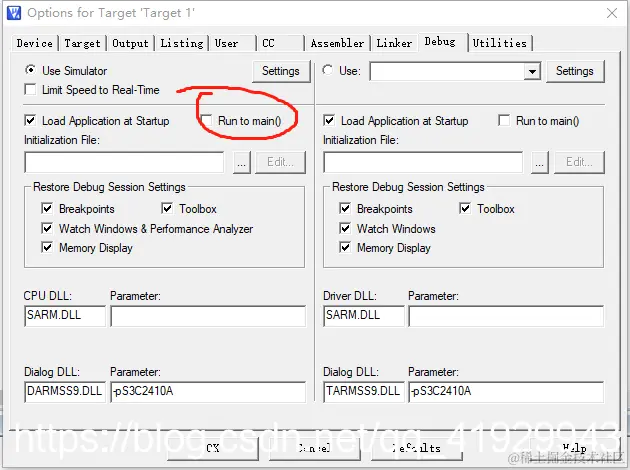This screenshot has height=470, width=630.
Task: Click the Driver DLL field SARM.DLL
Action: tap(364, 316)
